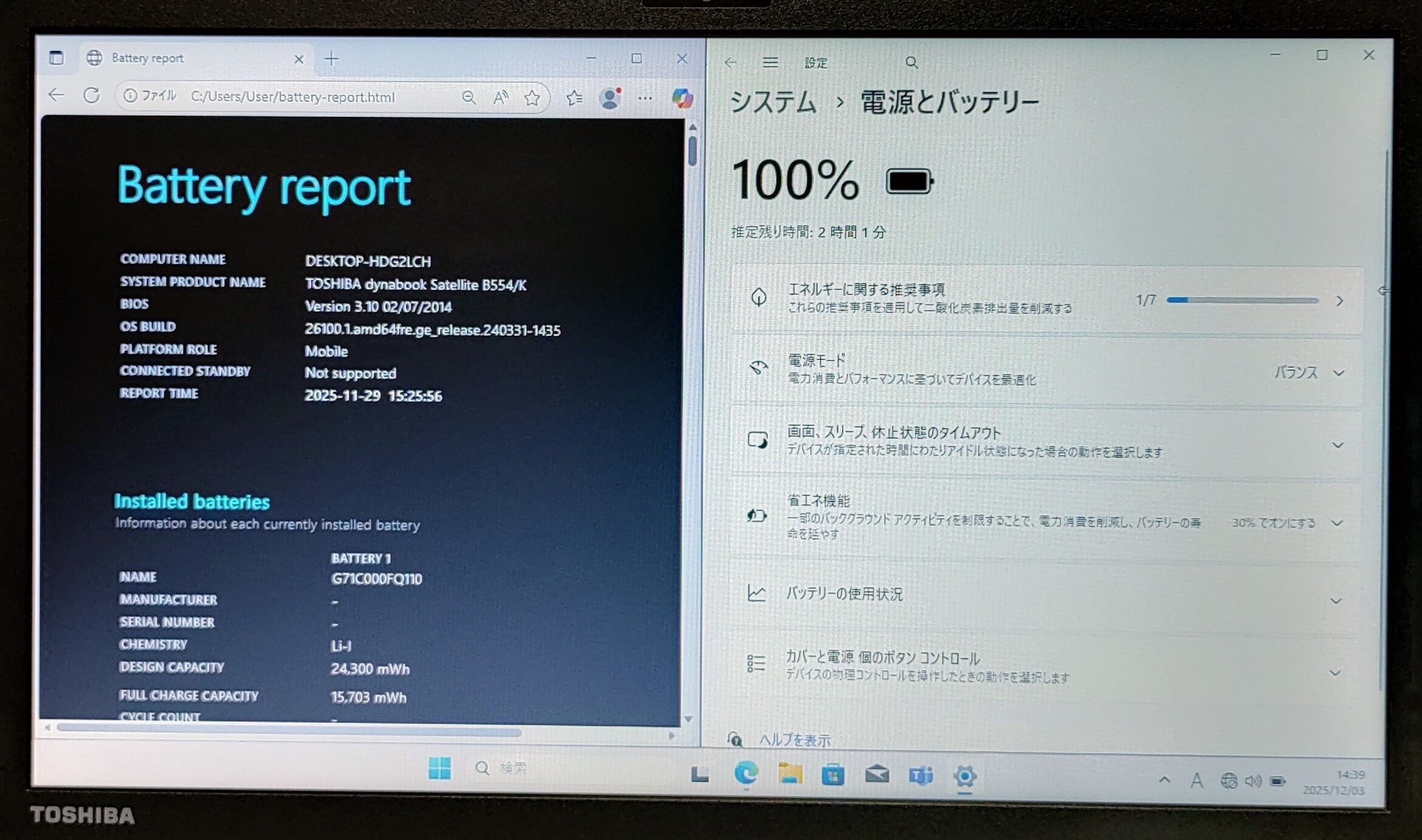Click the browser refresh icon
Viewport: 1422px width, 840px height.
92,96
